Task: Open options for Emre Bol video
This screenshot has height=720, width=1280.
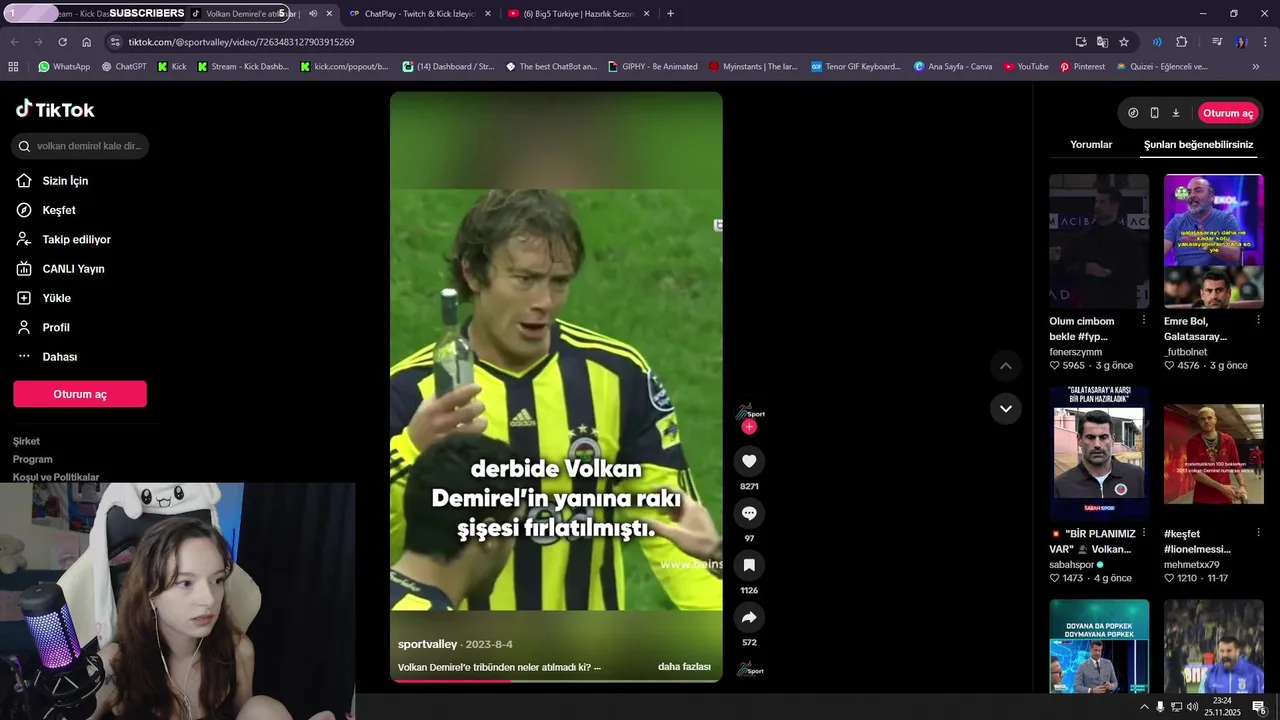Action: click(1258, 320)
